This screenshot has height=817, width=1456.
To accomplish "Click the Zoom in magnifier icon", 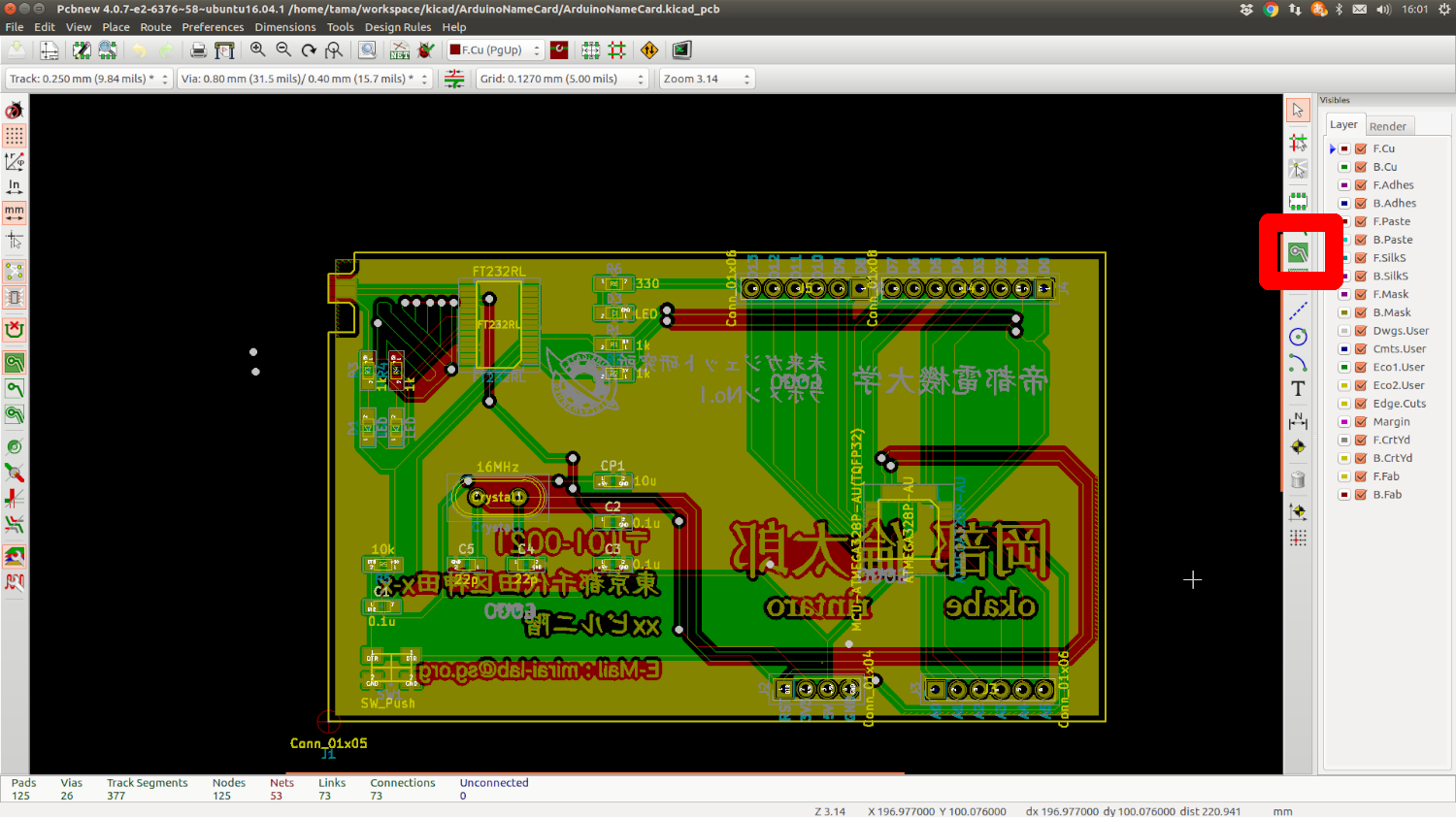I will tap(258, 50).
